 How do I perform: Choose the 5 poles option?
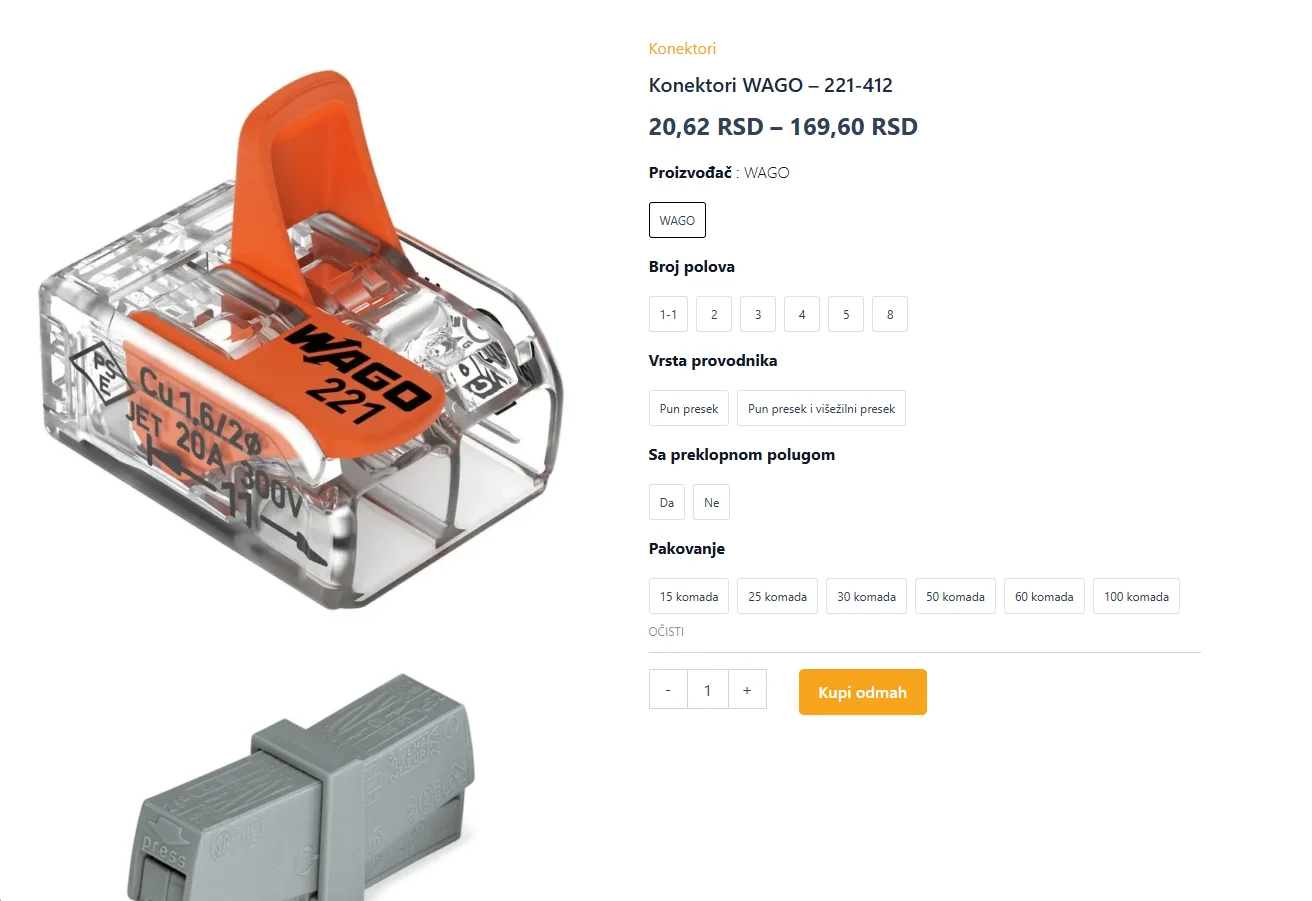point(846,314)
